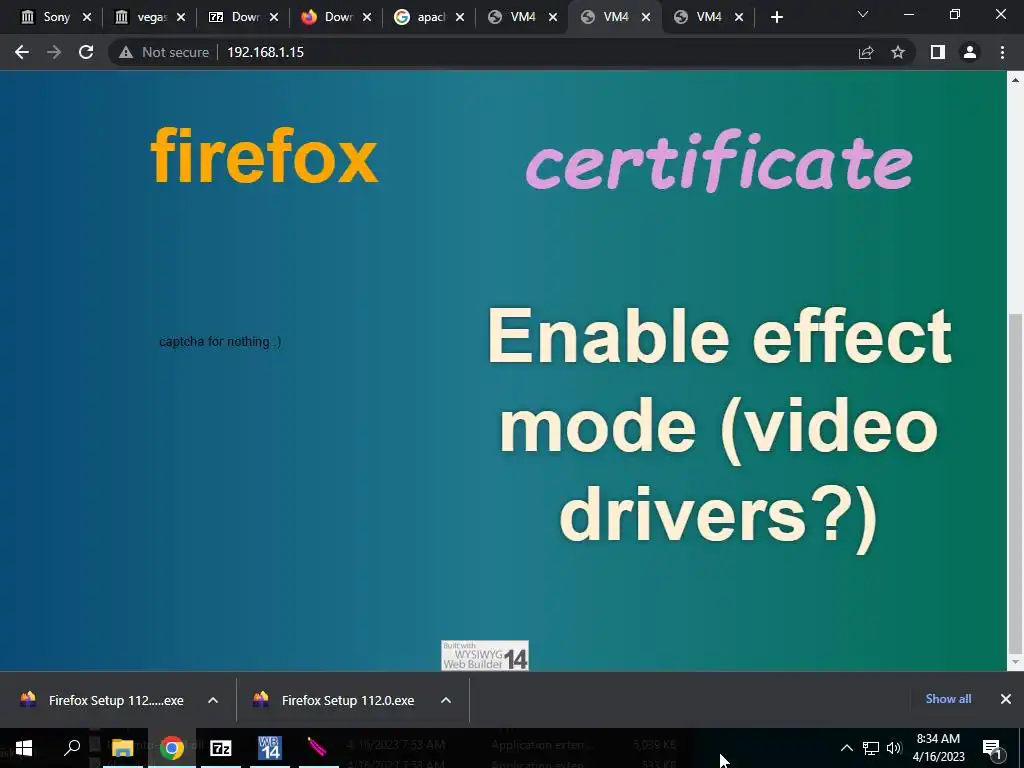The width and height of the screenshot is (1024, 768).
Task: Click the forward navigation arrow
Action: coord(54,52)
